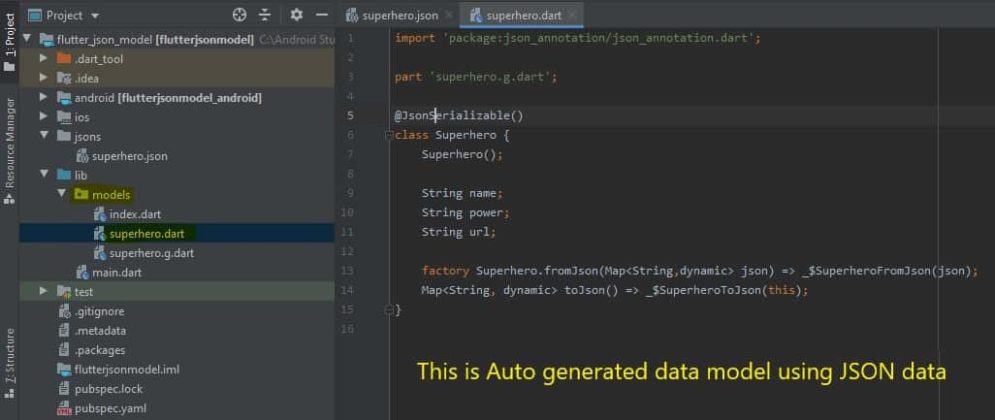This screenshot has height=420, width=995.
Task: Click the ios folder icon
Action: (x=63, y=117)
